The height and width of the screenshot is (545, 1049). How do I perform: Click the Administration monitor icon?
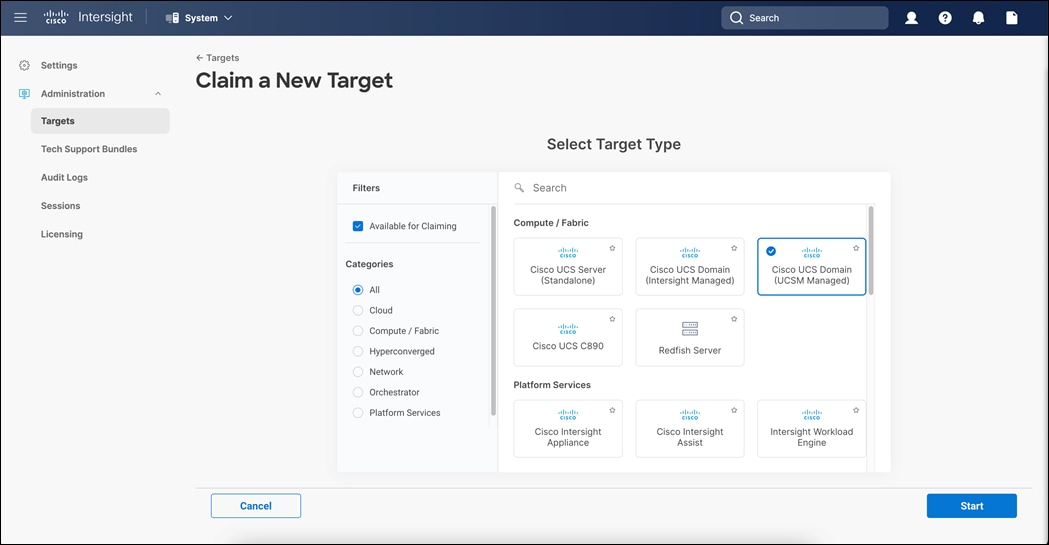pyautogui.click(x=25, y=94)
